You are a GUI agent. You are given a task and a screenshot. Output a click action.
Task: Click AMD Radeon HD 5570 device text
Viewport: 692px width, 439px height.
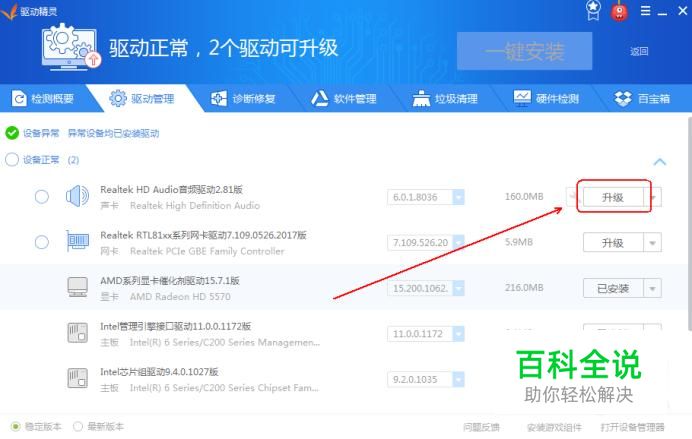180,296
